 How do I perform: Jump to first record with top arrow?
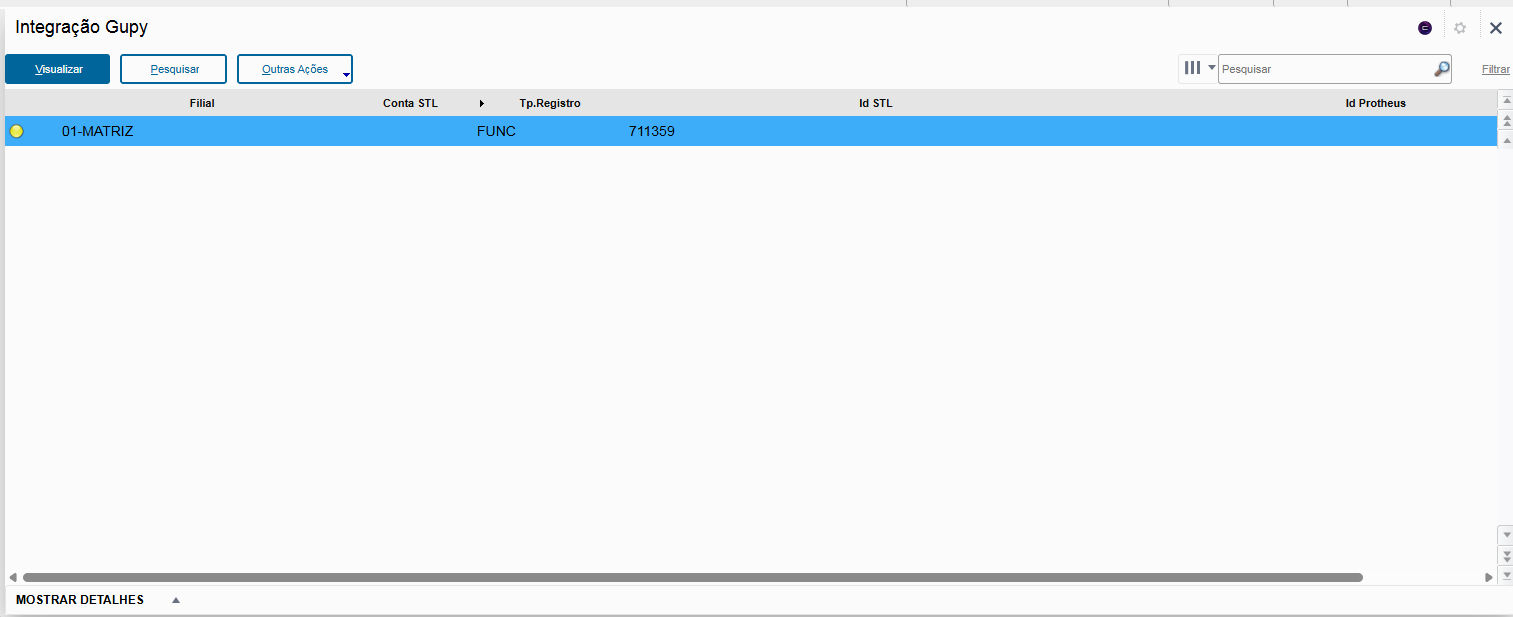1505,101
